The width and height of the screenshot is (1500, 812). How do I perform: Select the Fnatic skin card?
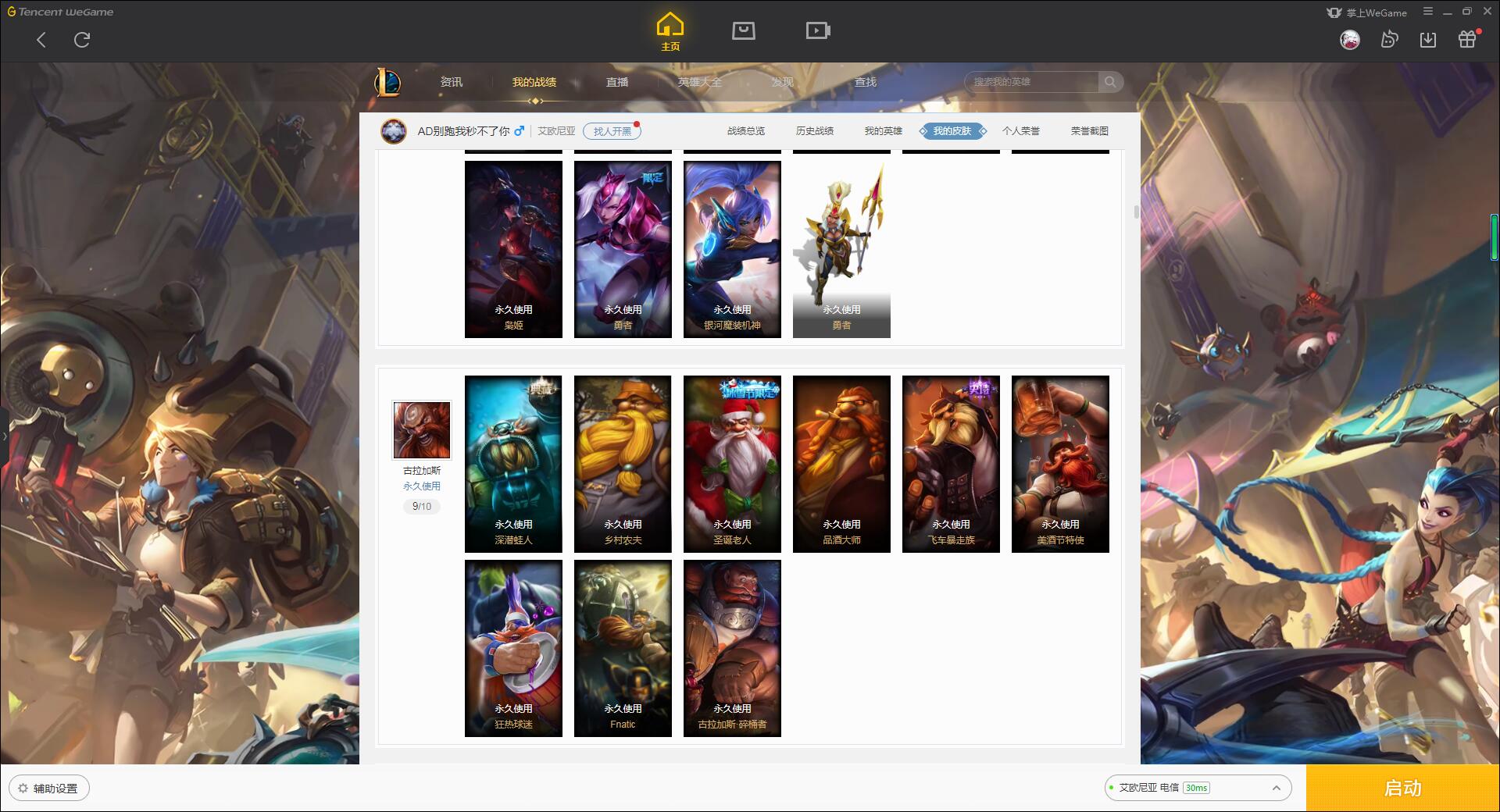623,648
